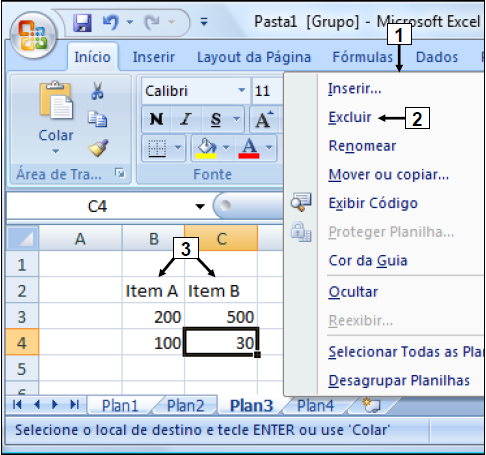
Task: Apply cell borders icon
Action: 157,148
